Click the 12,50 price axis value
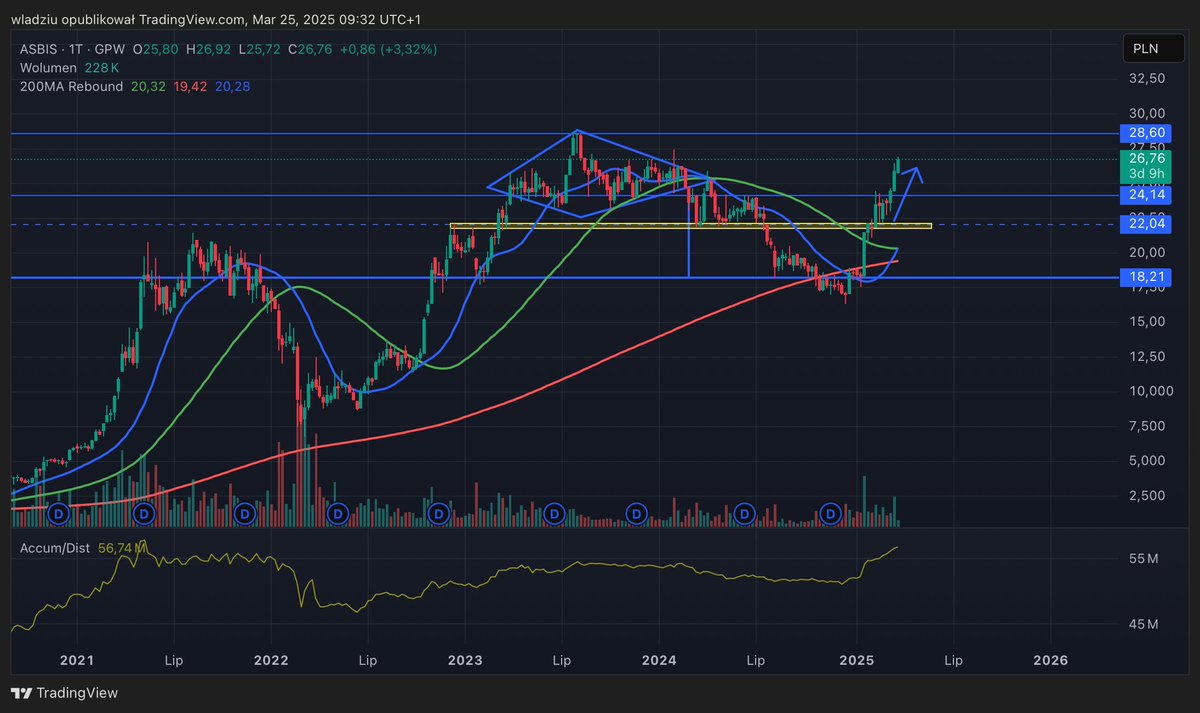The height and width of the screenshot is (713, 1200). click(1148, 356)
